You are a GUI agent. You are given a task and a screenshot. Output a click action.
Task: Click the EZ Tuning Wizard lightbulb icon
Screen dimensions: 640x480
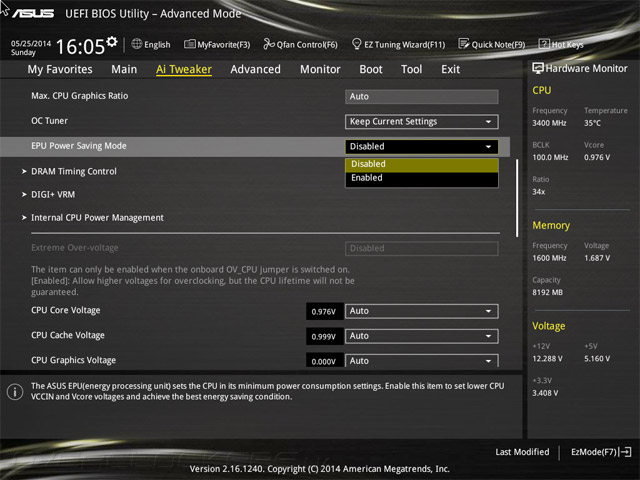(356, 44)
